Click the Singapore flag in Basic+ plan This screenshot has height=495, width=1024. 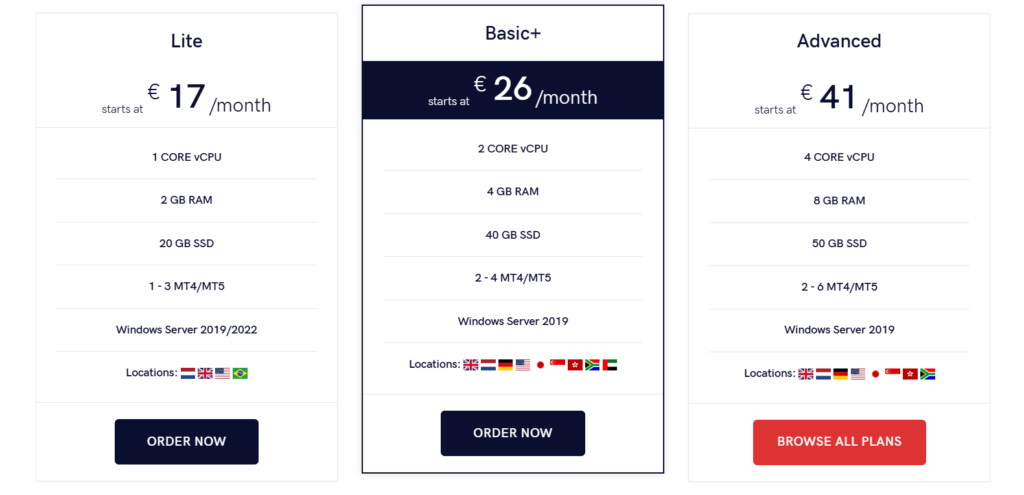(x=558, y=365)
